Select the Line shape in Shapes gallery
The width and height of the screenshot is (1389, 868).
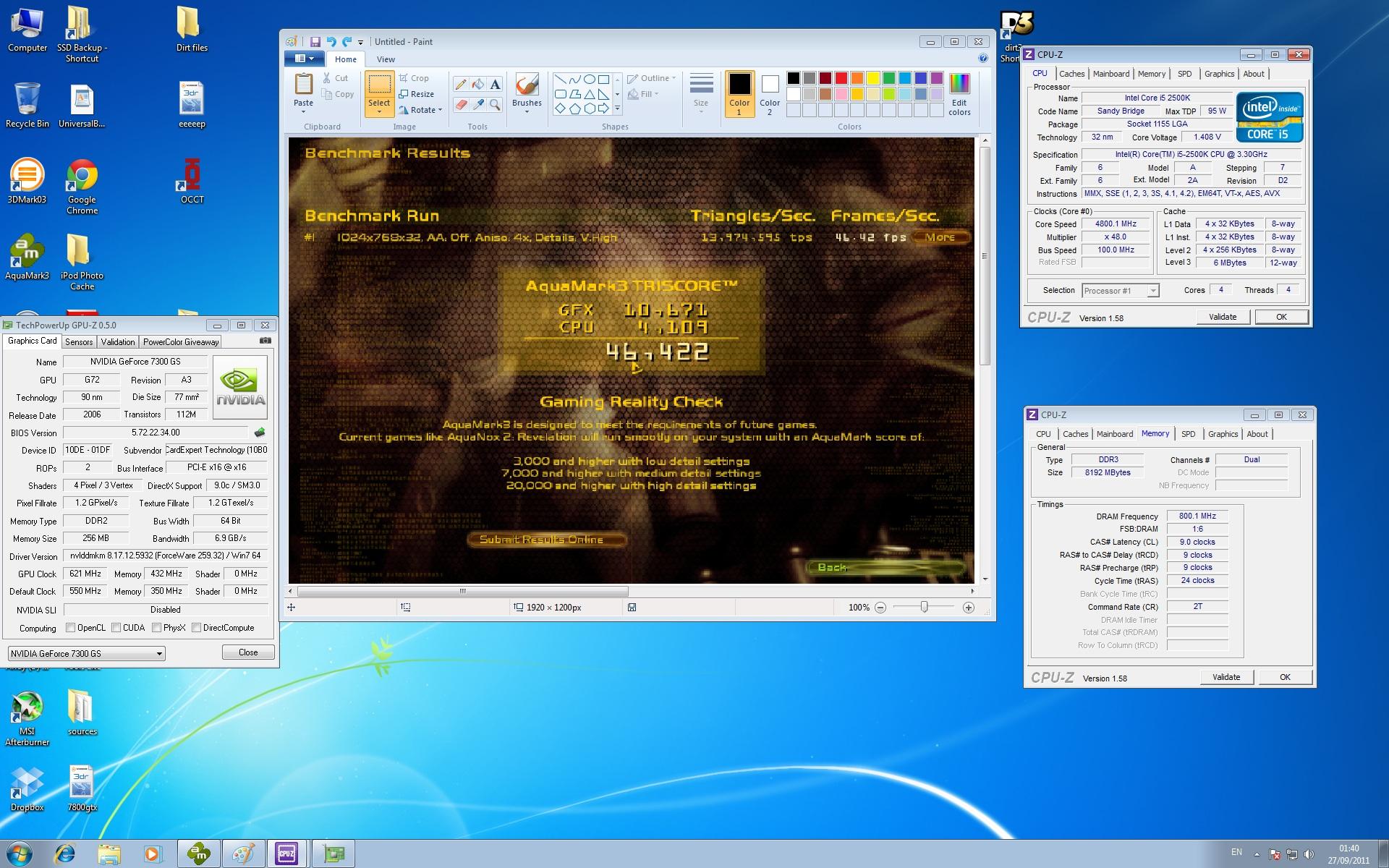pos(560,80)
